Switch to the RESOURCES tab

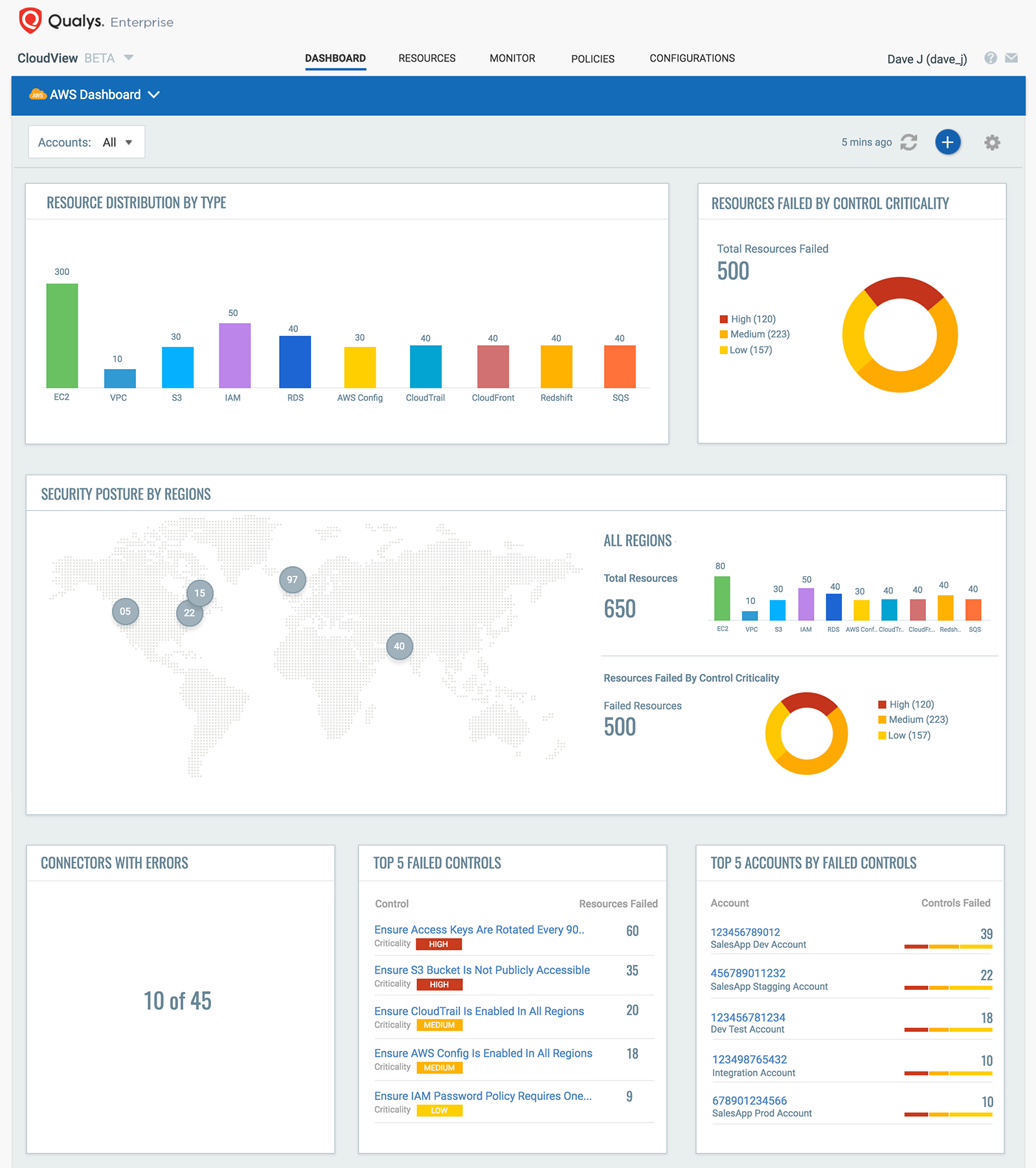coord(427,58)
